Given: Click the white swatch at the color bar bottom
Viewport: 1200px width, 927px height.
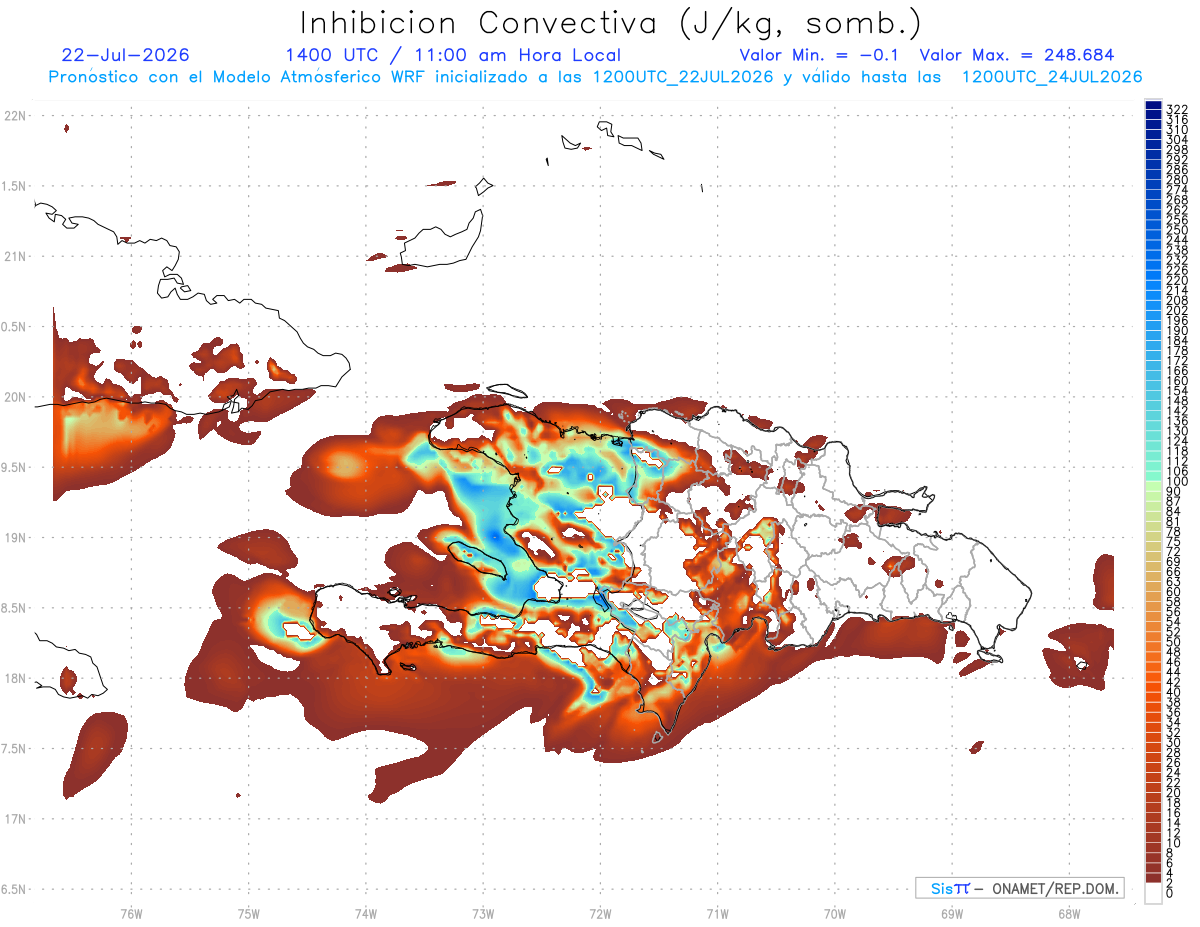Looking at the screenshot, I should click(x=1154, y=893).
